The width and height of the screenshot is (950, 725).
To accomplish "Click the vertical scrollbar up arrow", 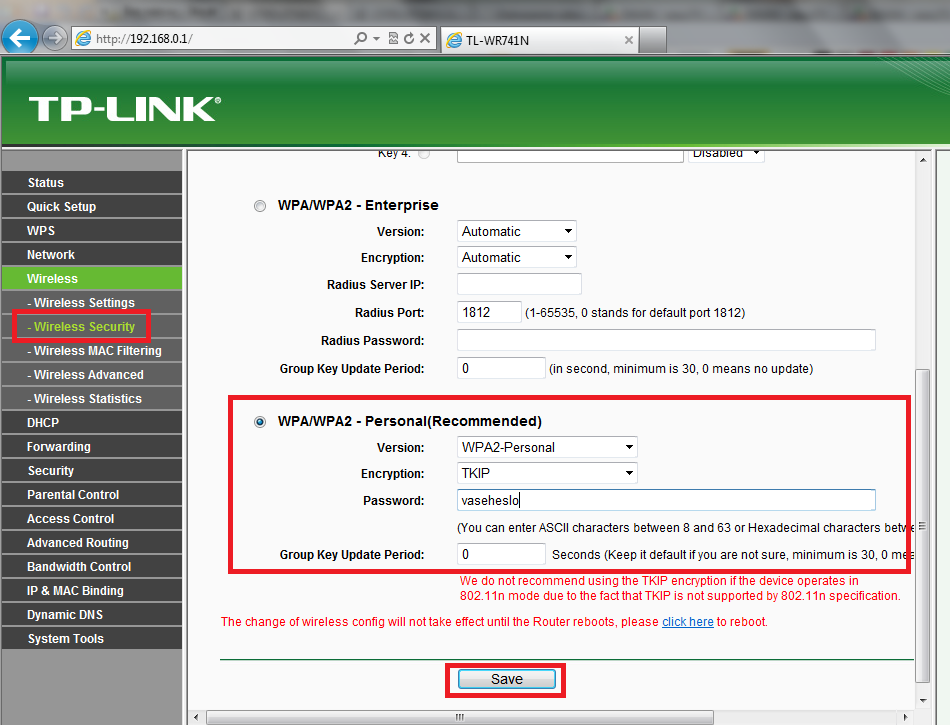I will coord(923,161).
